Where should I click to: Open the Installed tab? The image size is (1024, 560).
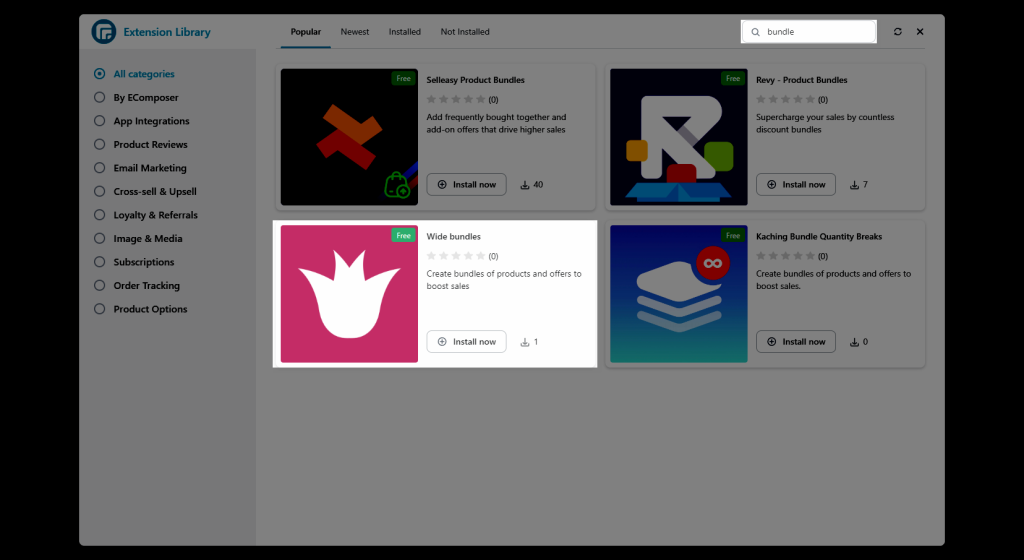coord(404,32)
